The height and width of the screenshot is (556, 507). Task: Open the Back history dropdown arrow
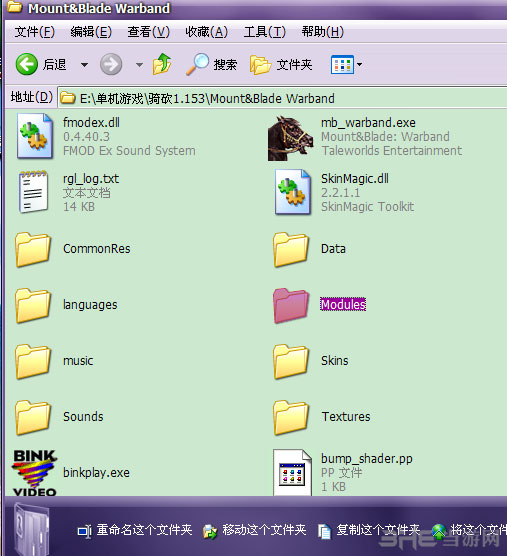tap(84, 65)
